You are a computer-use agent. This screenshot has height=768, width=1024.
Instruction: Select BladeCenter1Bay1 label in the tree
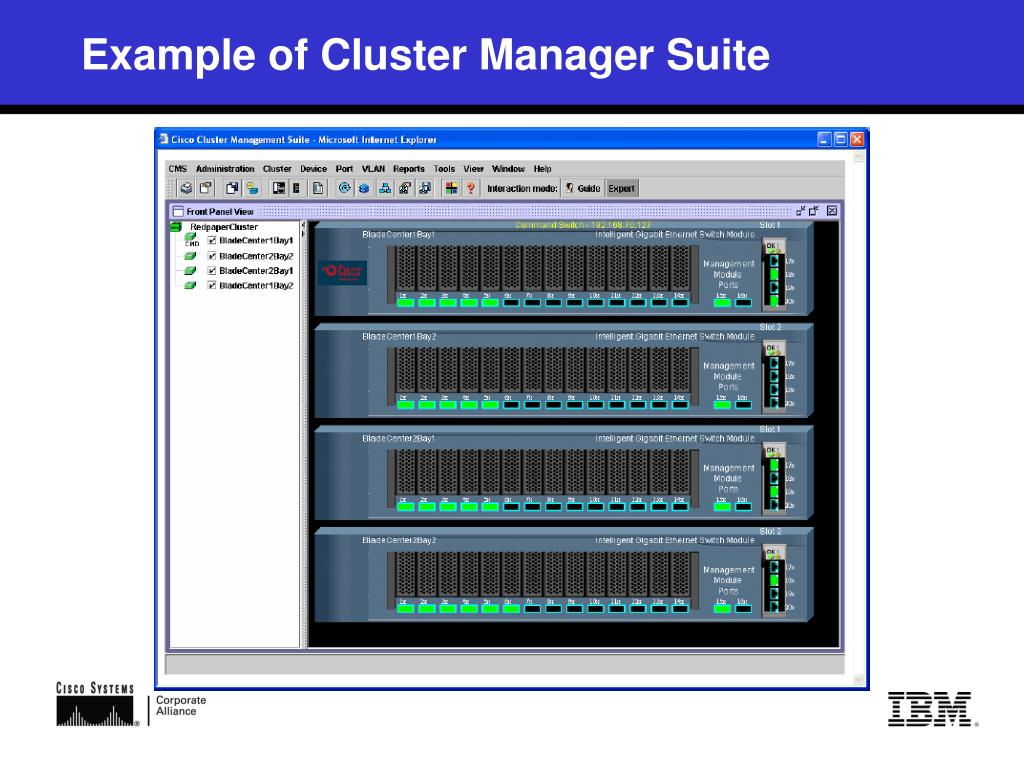click(256, 240)
